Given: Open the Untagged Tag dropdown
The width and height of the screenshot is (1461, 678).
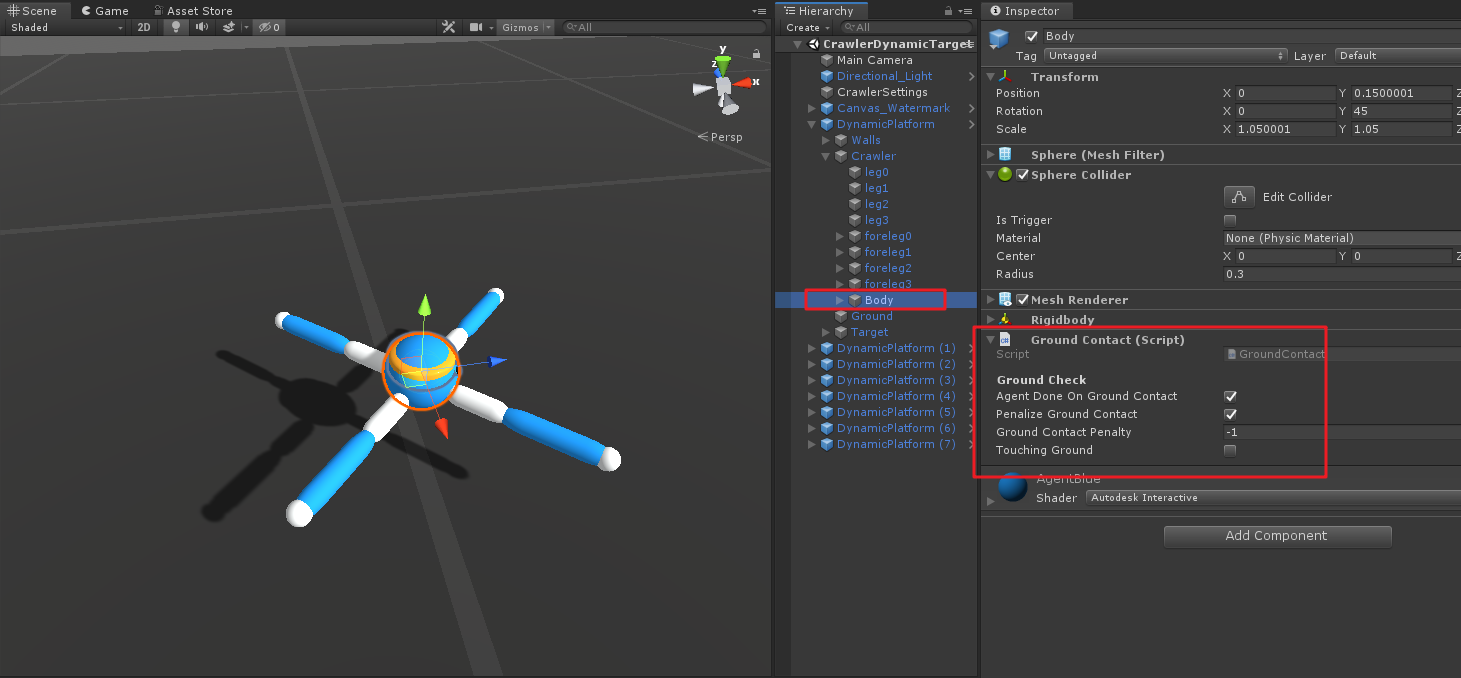Looking at the screenshot, I should click(1164, 56).
